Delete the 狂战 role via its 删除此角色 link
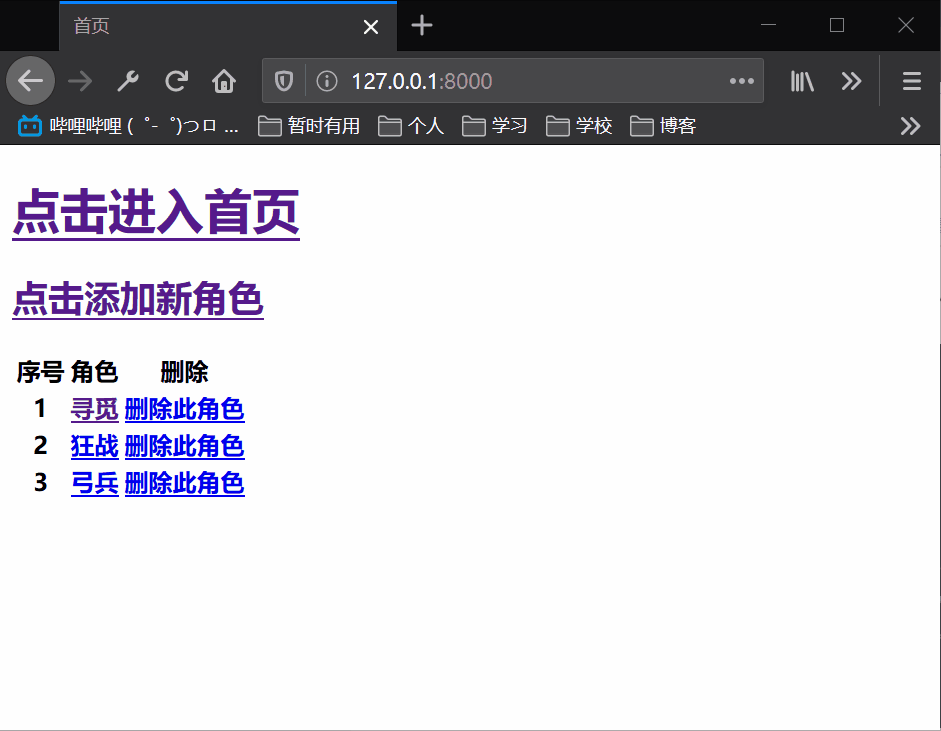The image size is (941, 731). click(x=184, y=445)
